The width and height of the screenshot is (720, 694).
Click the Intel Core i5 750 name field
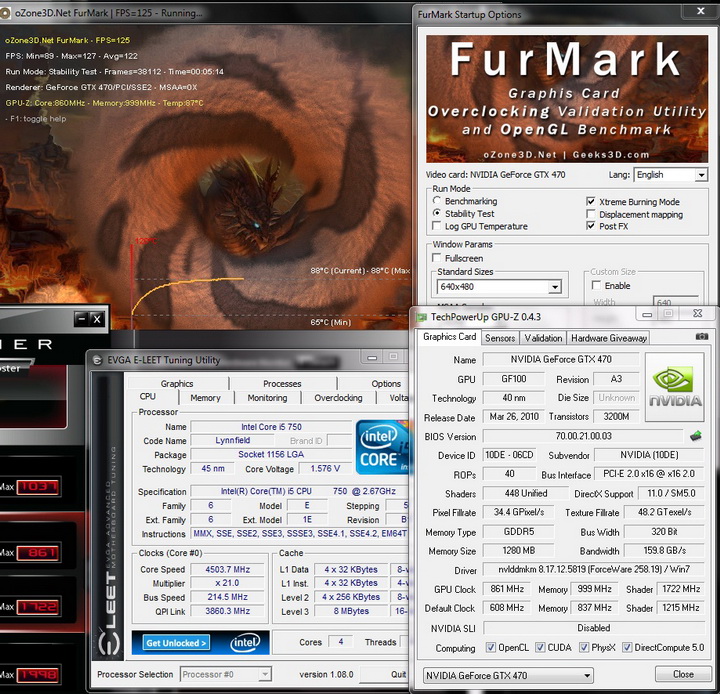tap(271, 427)
